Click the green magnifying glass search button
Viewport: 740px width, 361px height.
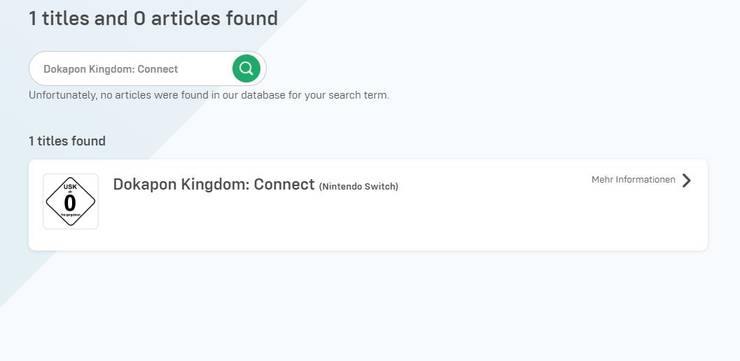click(246, 68)
